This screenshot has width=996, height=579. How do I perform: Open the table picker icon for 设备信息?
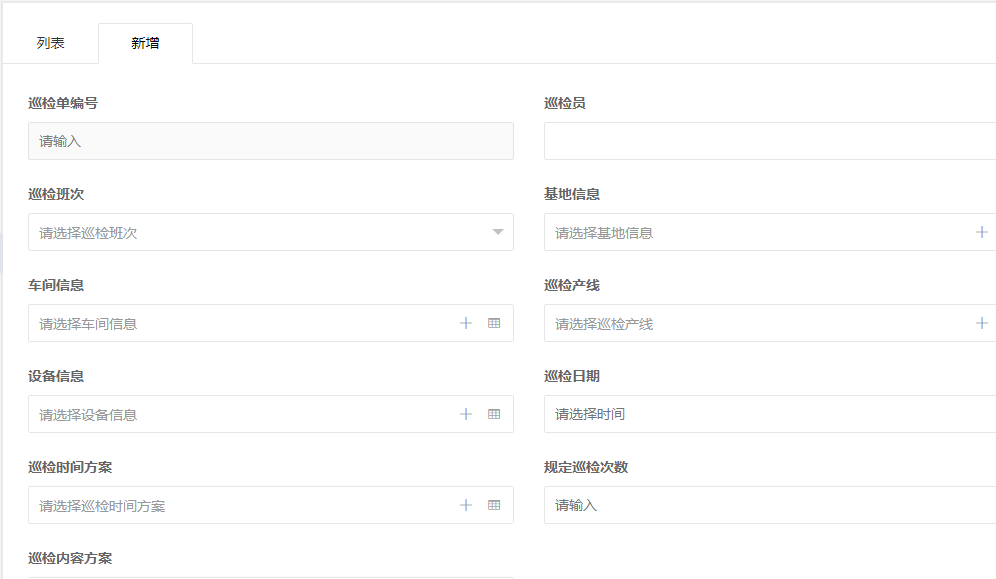[x=494, y=413]
